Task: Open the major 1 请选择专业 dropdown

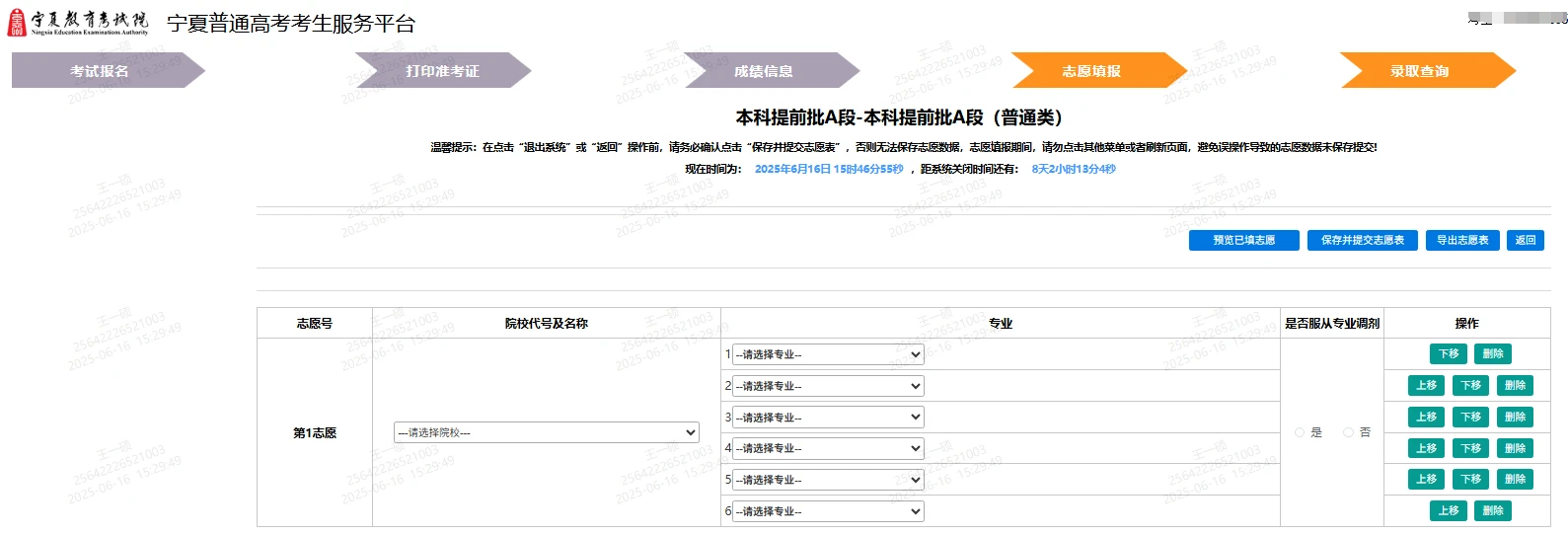Action: 828,354
